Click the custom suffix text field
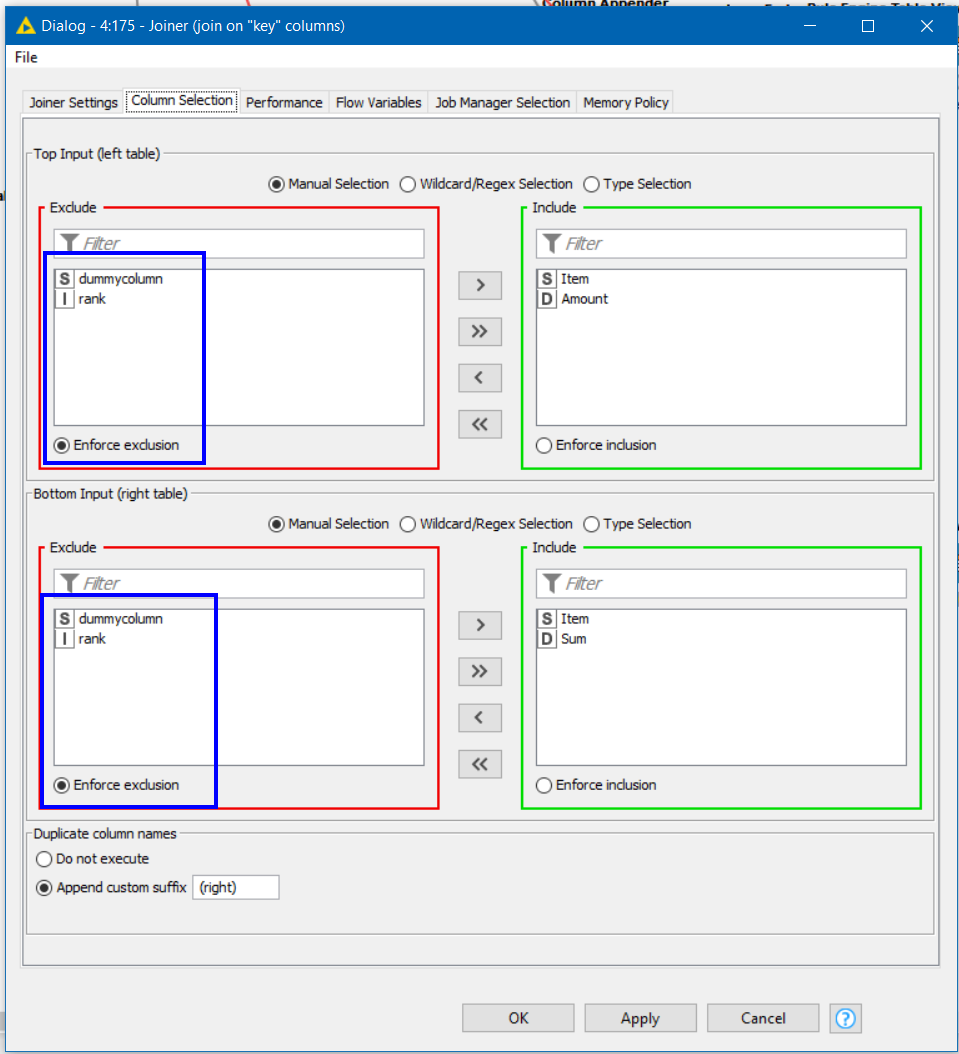959x1054 pixels. pyautogui.click(x=236, y=887)
